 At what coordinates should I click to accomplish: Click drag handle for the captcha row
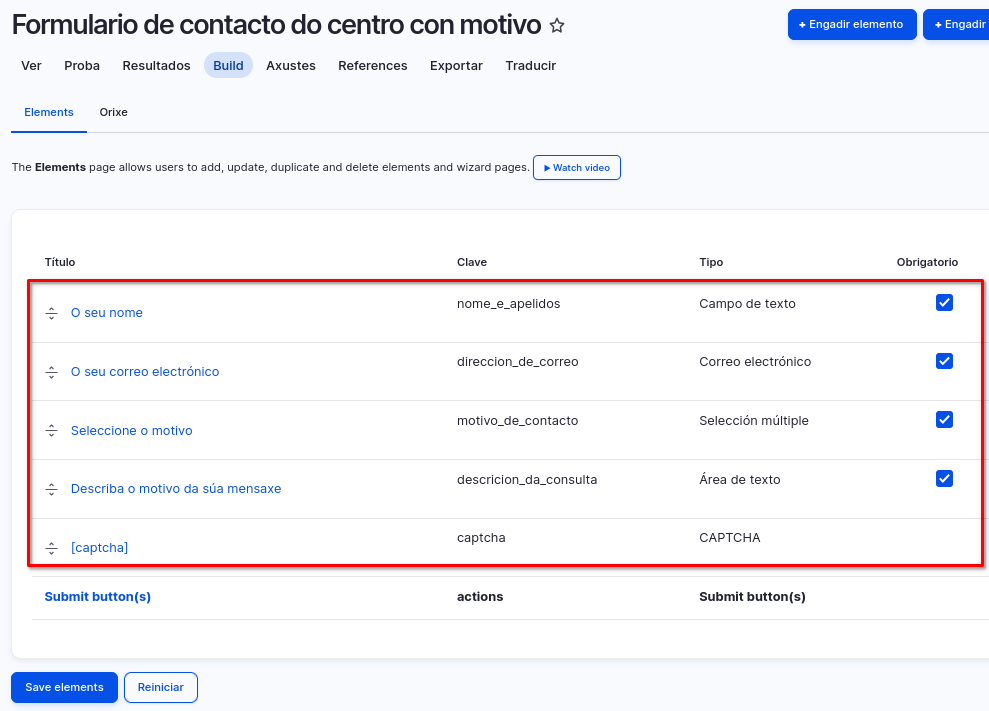point(52,548)
